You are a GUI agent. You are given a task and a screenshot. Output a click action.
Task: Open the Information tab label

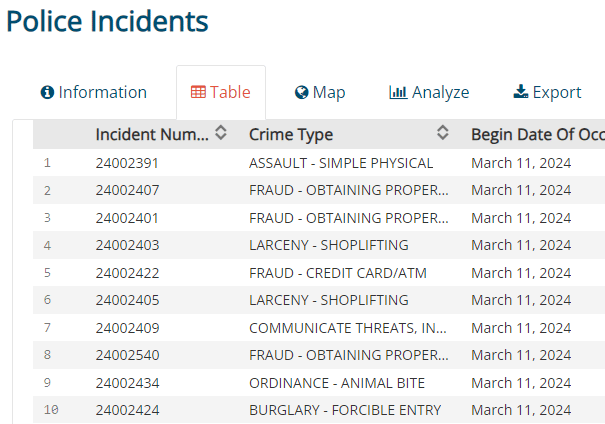102,93
